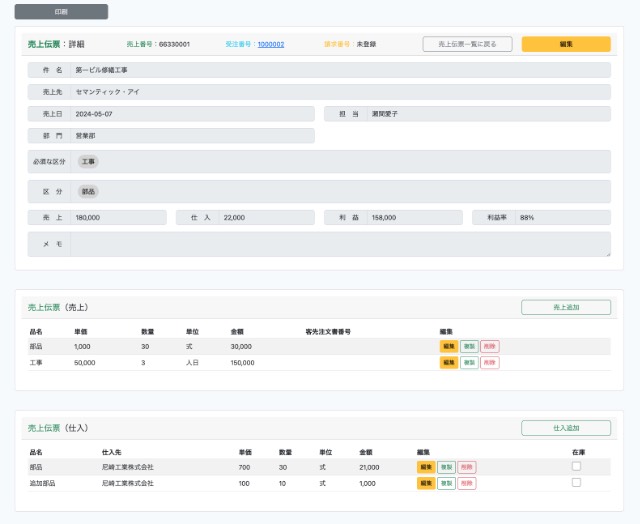Click the 件名 field 第一ビル修繕工事
Screen dimensions: 640x524
[x=340, y=70]
